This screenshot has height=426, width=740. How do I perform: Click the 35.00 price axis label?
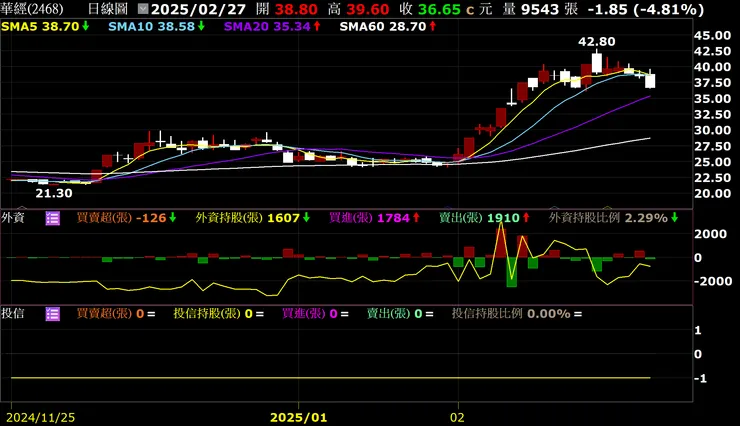pyautogui.click(x=712, y=99)
